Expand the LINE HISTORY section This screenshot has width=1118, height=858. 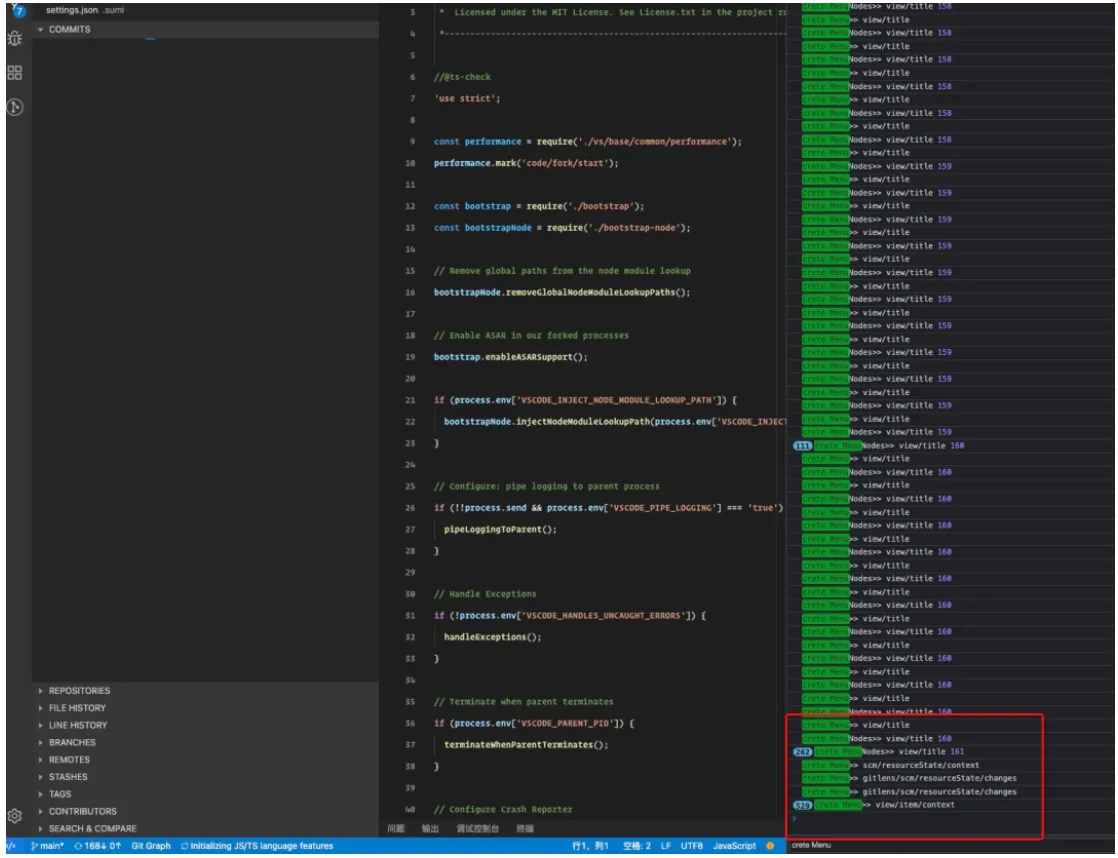(x=205, y=725)
